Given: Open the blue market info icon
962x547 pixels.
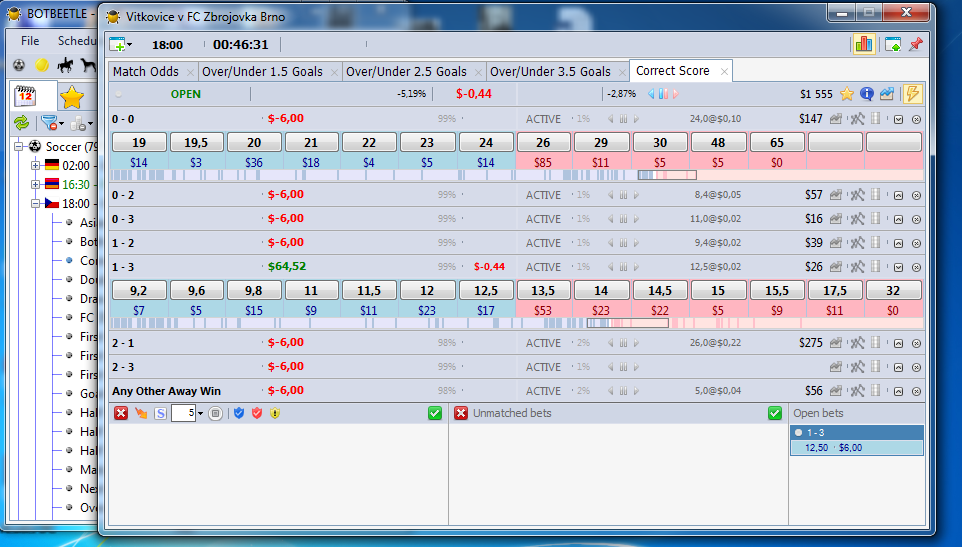Looking at the screenshot, I should (x=866, y=94).
